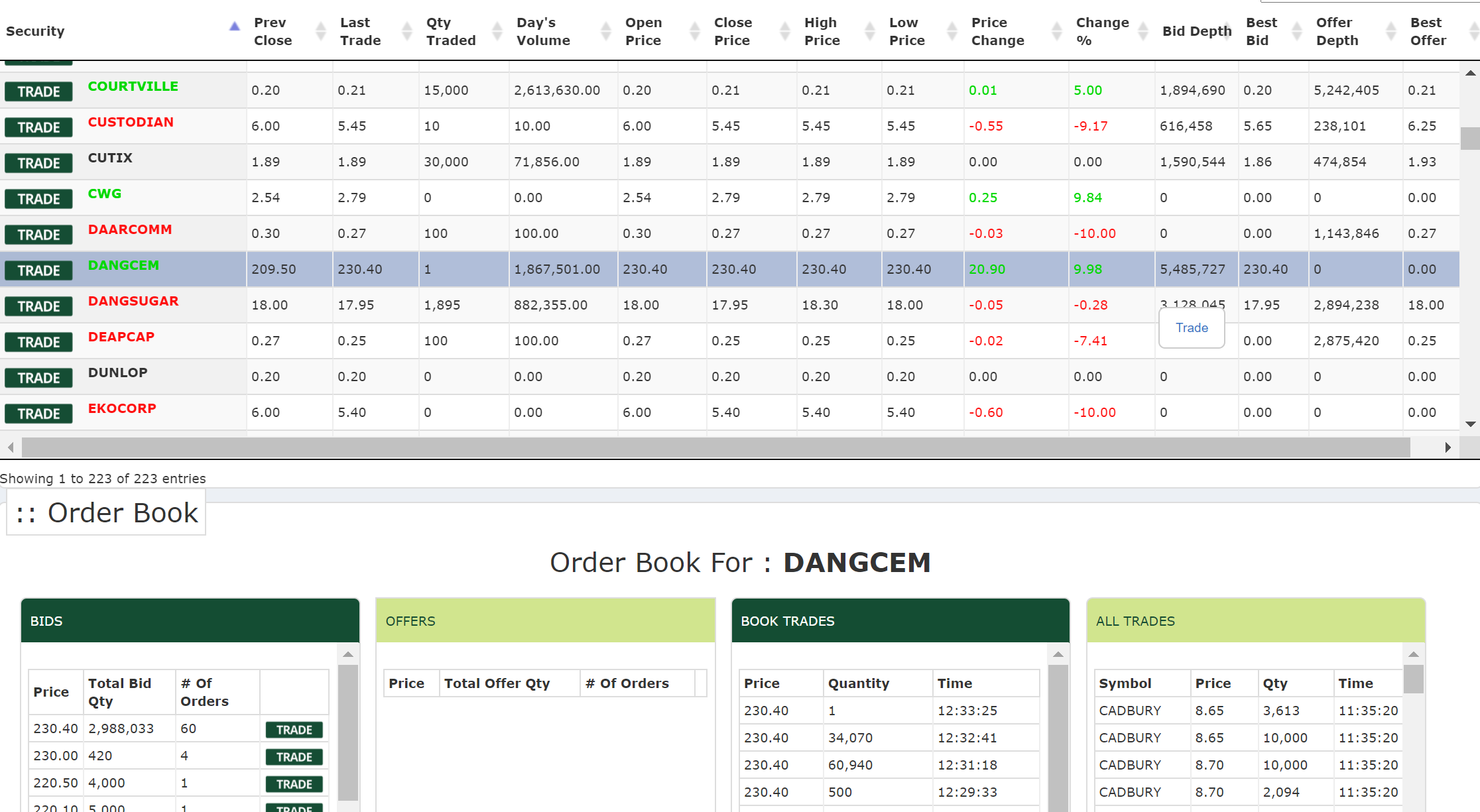Click the Offer Depth sort arrows
Screen dimensions: 1480x812
[x=1391, y=31]
